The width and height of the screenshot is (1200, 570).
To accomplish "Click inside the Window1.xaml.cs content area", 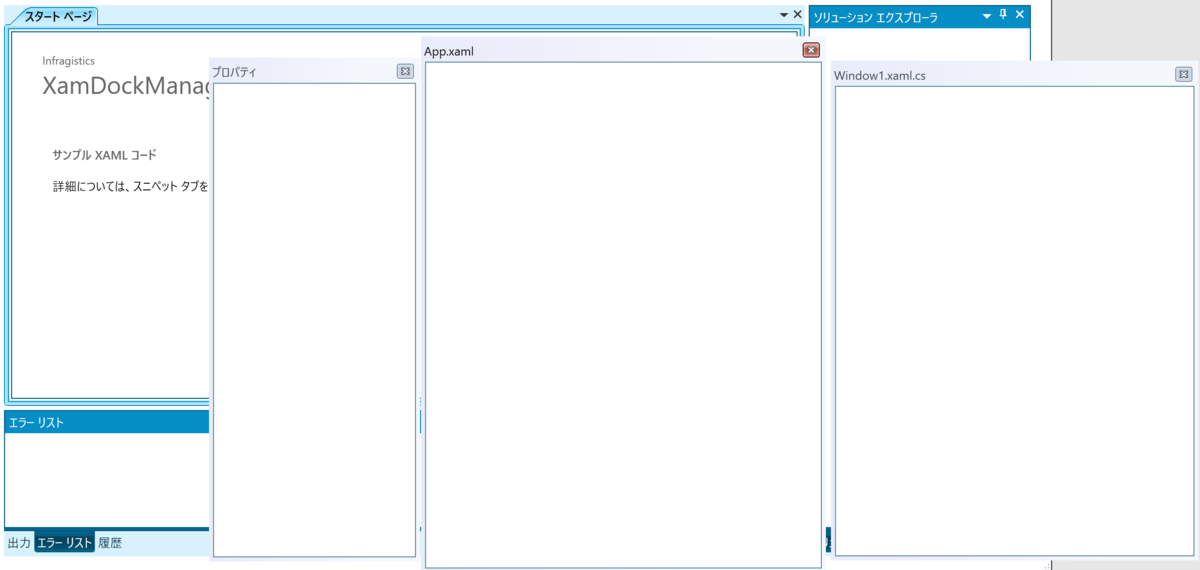I will click(x=1014, y=321).
